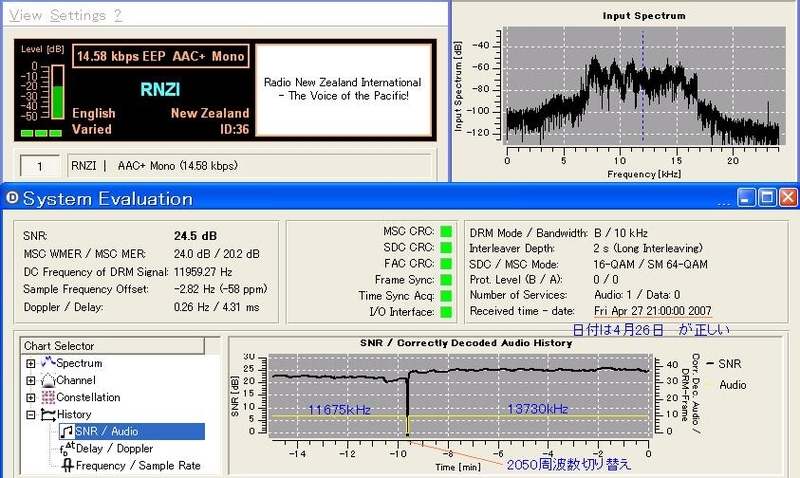
Task: Click the New Zealand country label
Action: click(x=210, y=113)
